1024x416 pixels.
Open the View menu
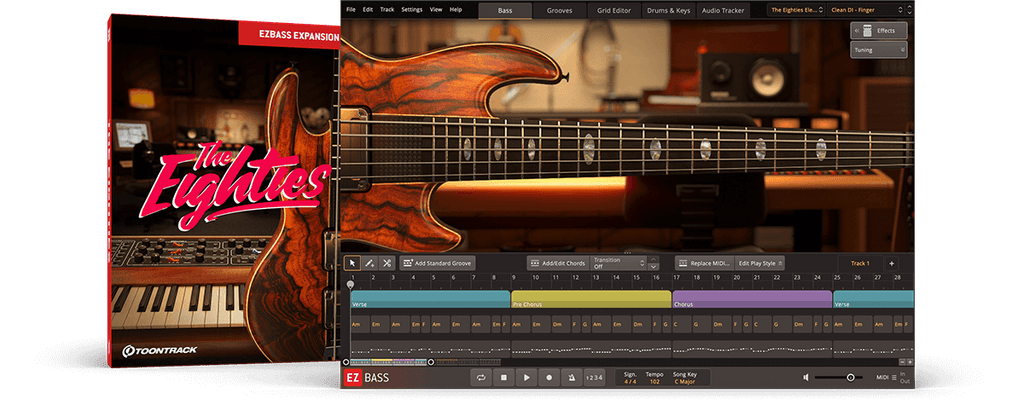click(436, 10)
